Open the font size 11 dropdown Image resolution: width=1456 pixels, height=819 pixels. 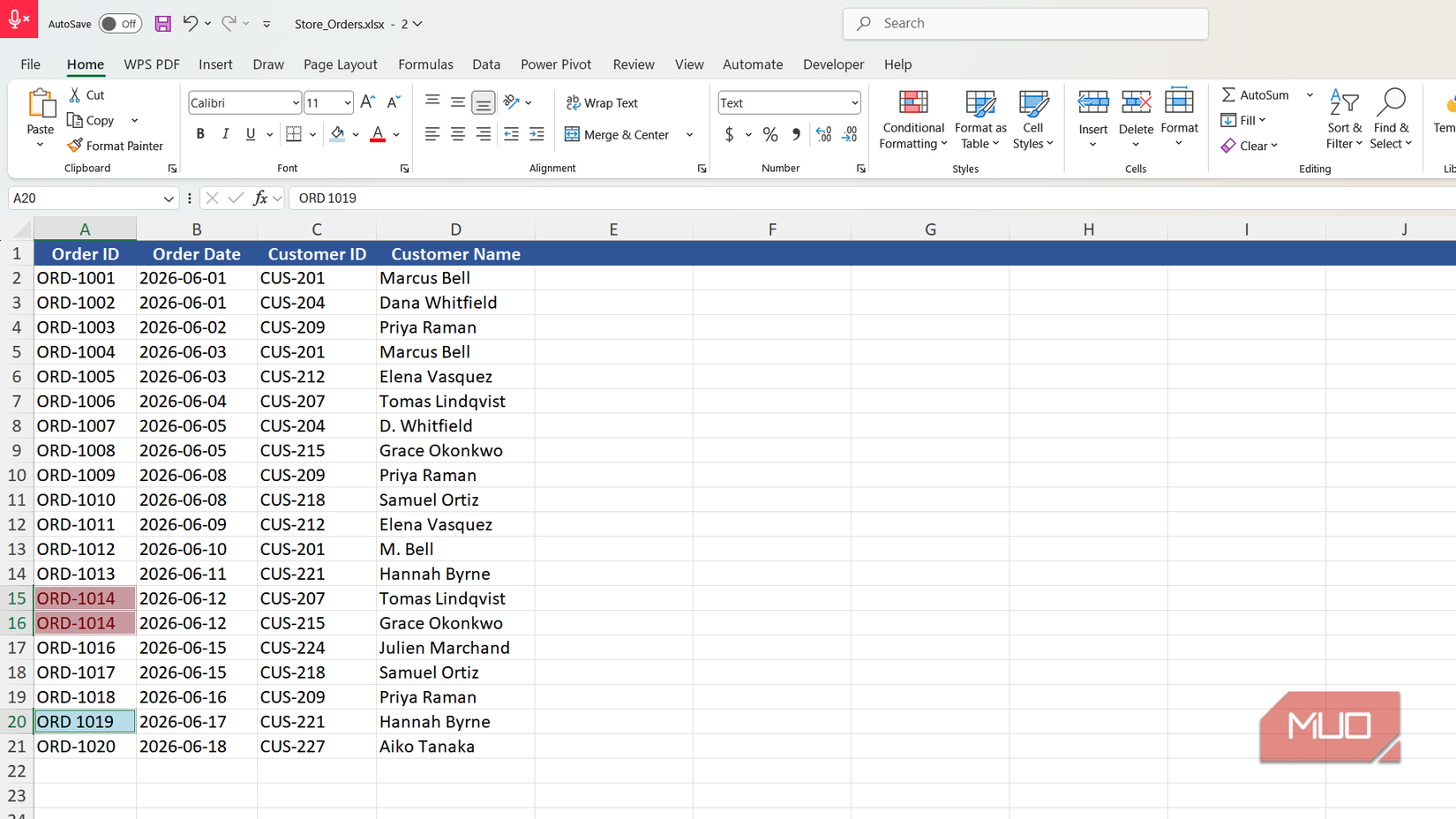[x=347, y=103]
